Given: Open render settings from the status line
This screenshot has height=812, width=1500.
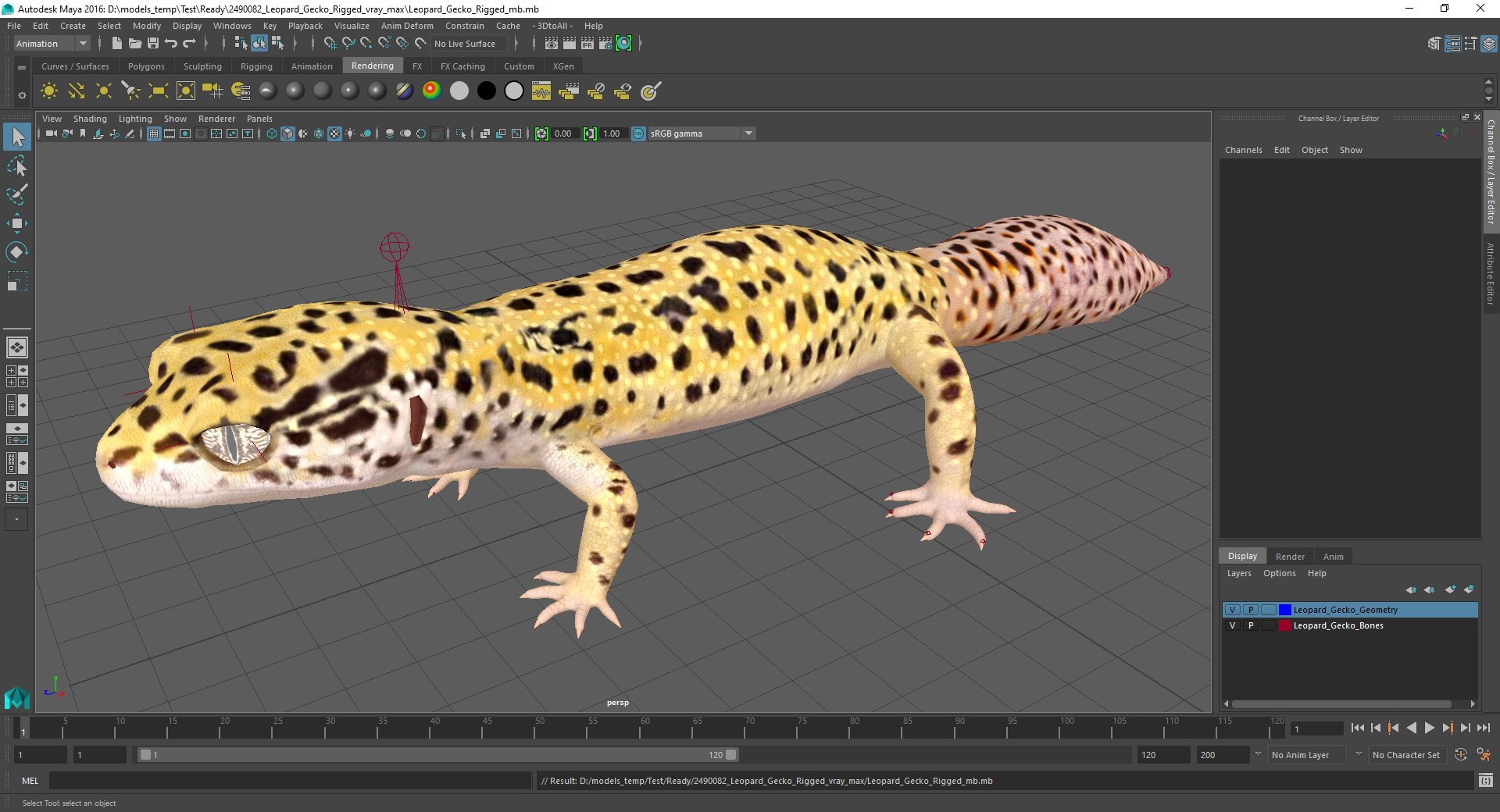Looking at the screenshot, I should [x=605, y=44].
